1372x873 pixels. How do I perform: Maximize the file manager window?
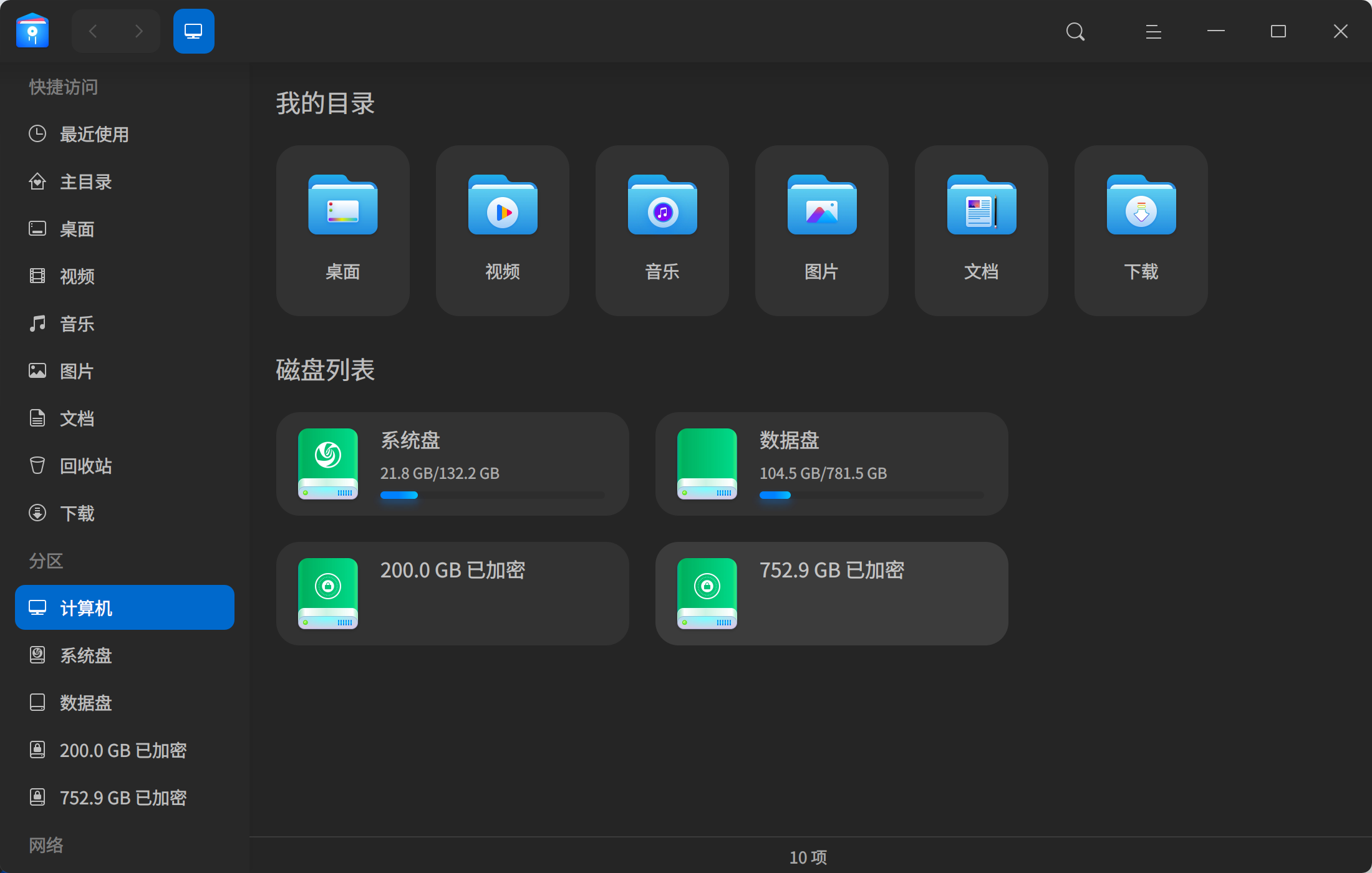(1278, 31)
